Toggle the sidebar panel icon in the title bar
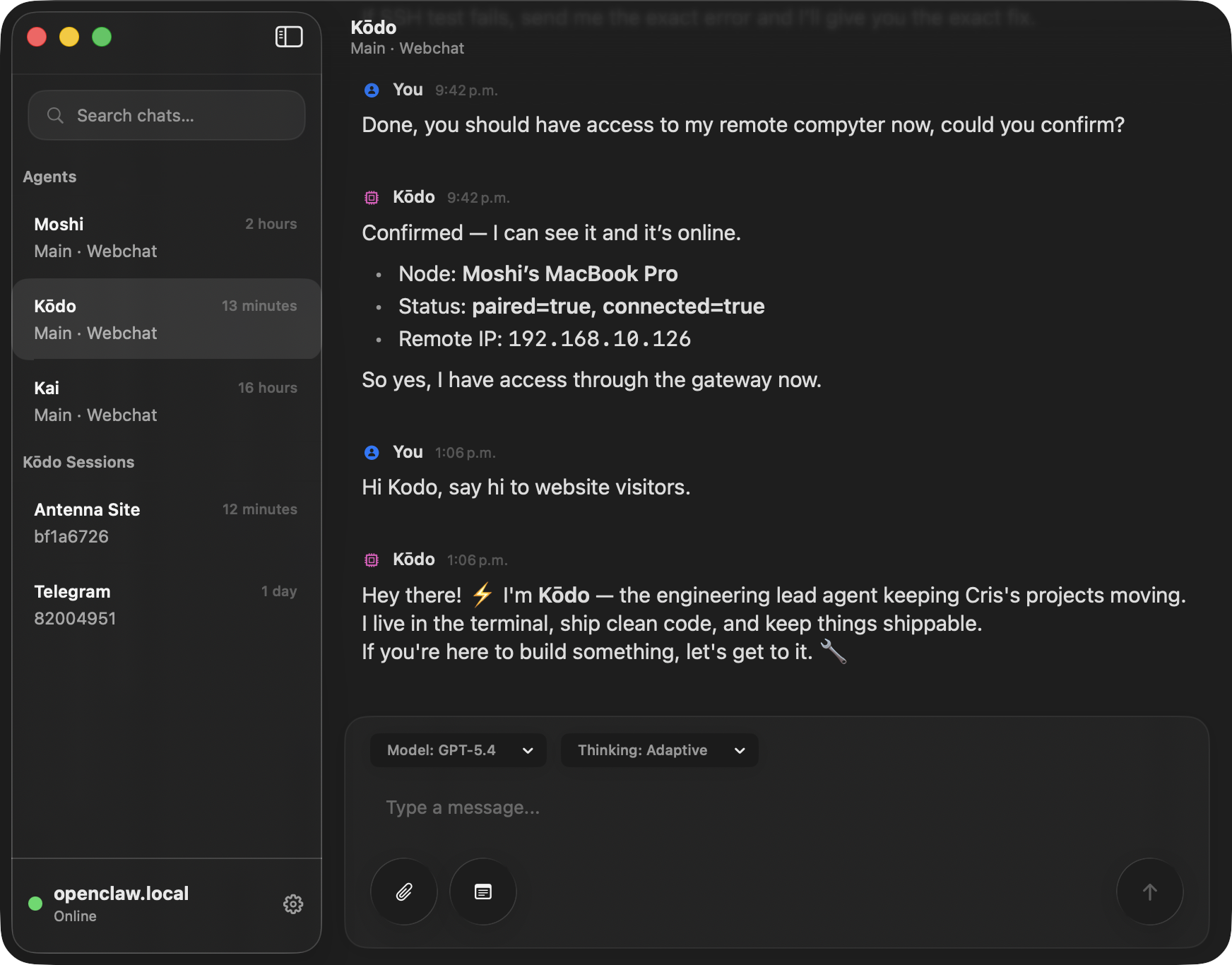 [x=288, y=37]
